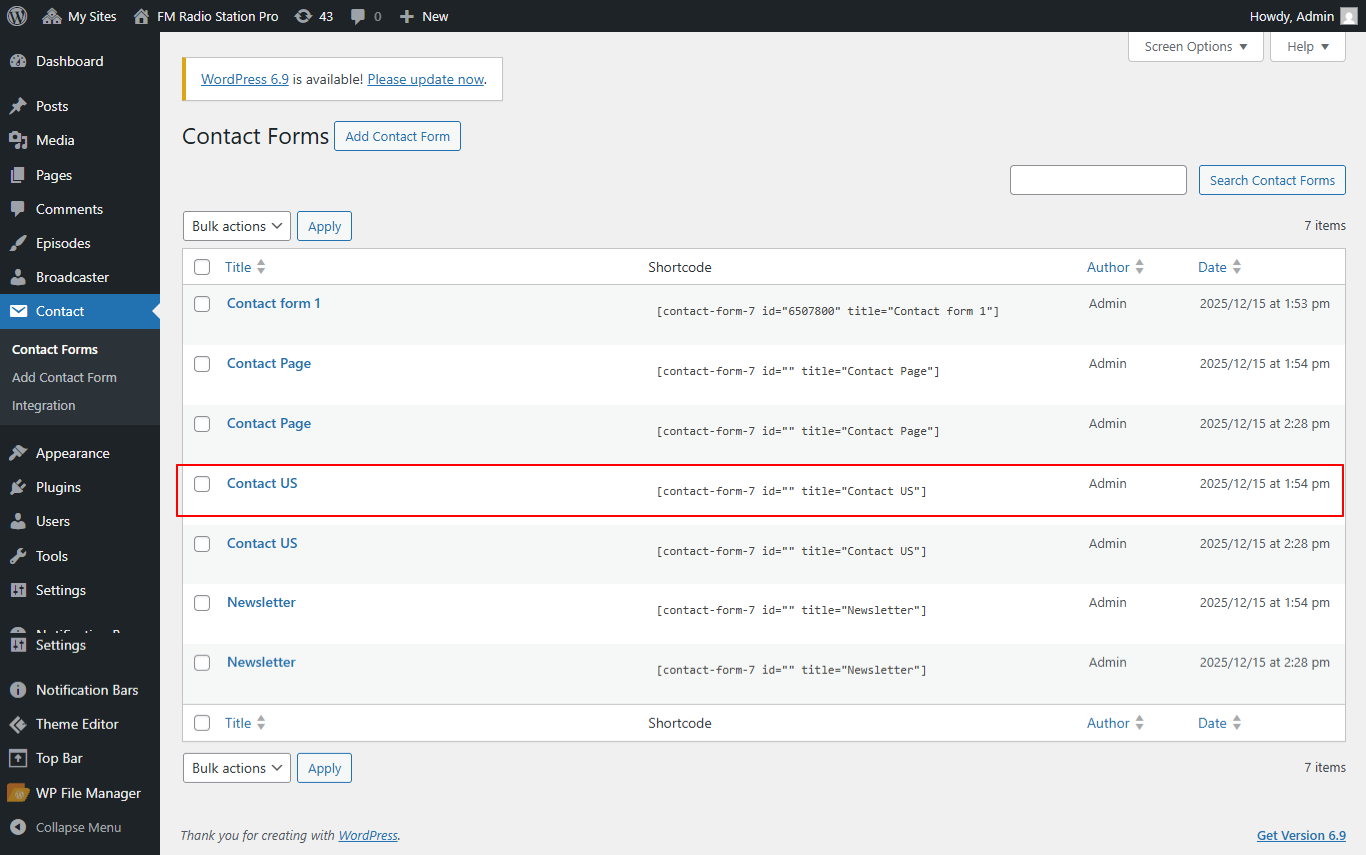1366x855 pixels.
Task: View pending updates via toolbar update icon
Action: click(314, 16)
